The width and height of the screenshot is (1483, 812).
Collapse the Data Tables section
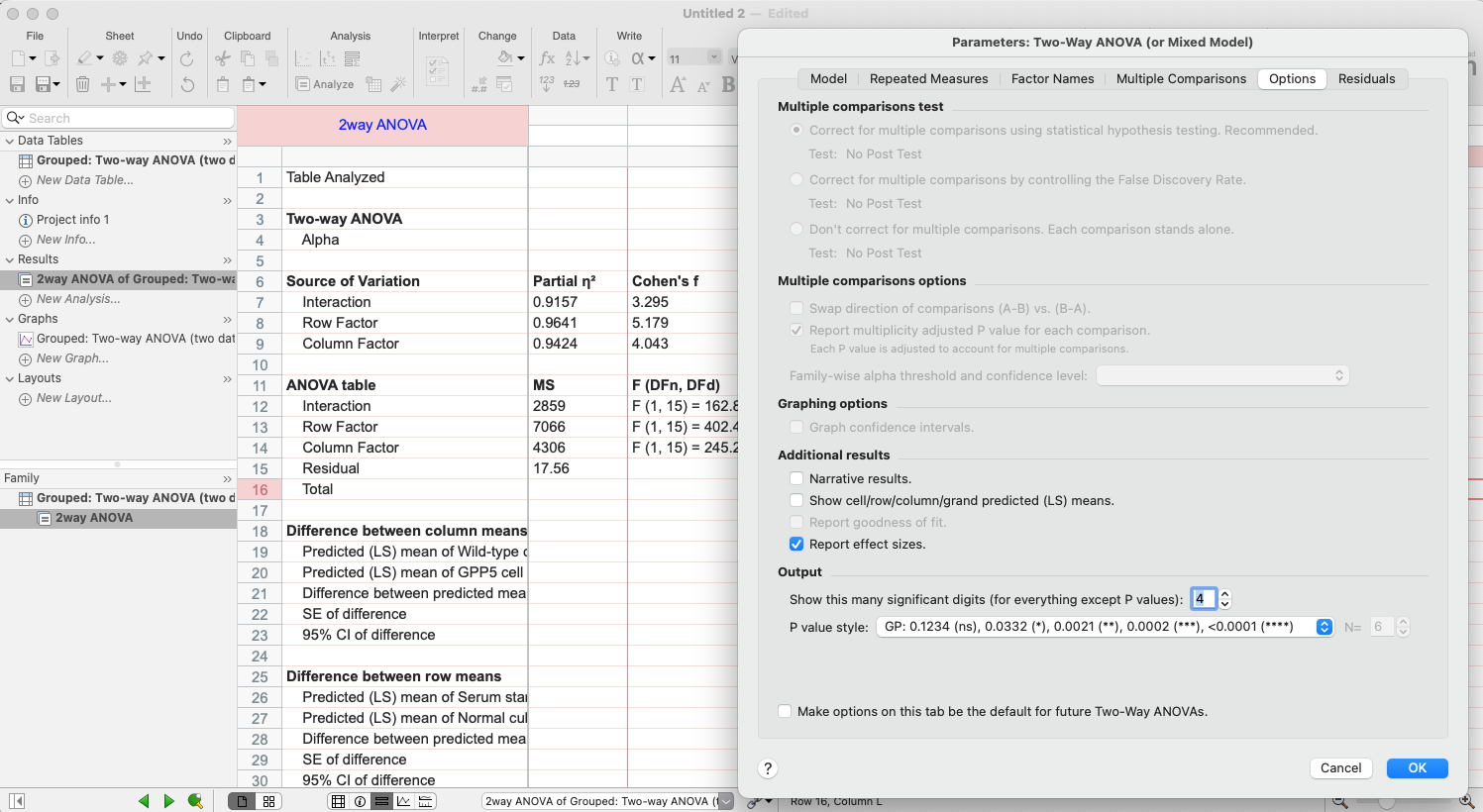(x=10, y=141)
